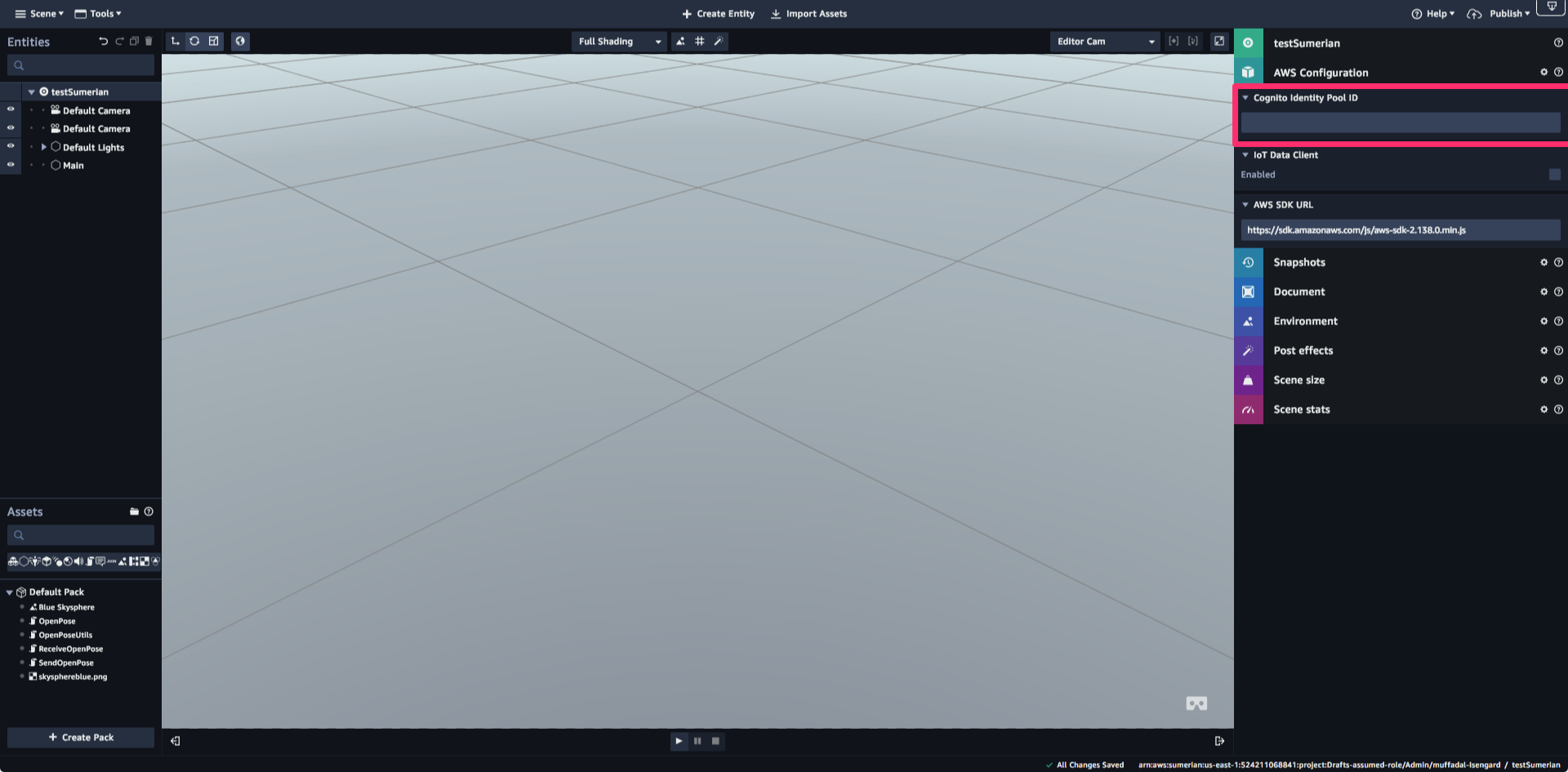Select the rotate transform tool

[x=194, y=41]
